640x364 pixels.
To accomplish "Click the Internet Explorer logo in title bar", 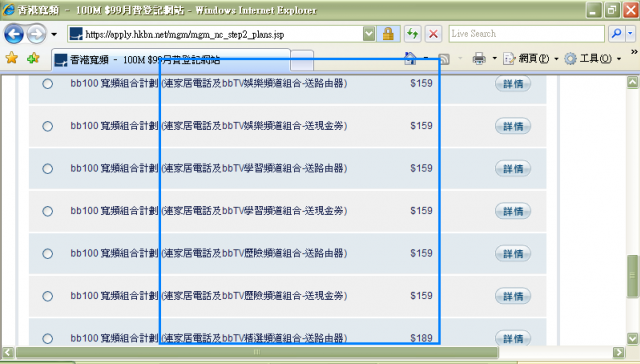I will (8, 10).
